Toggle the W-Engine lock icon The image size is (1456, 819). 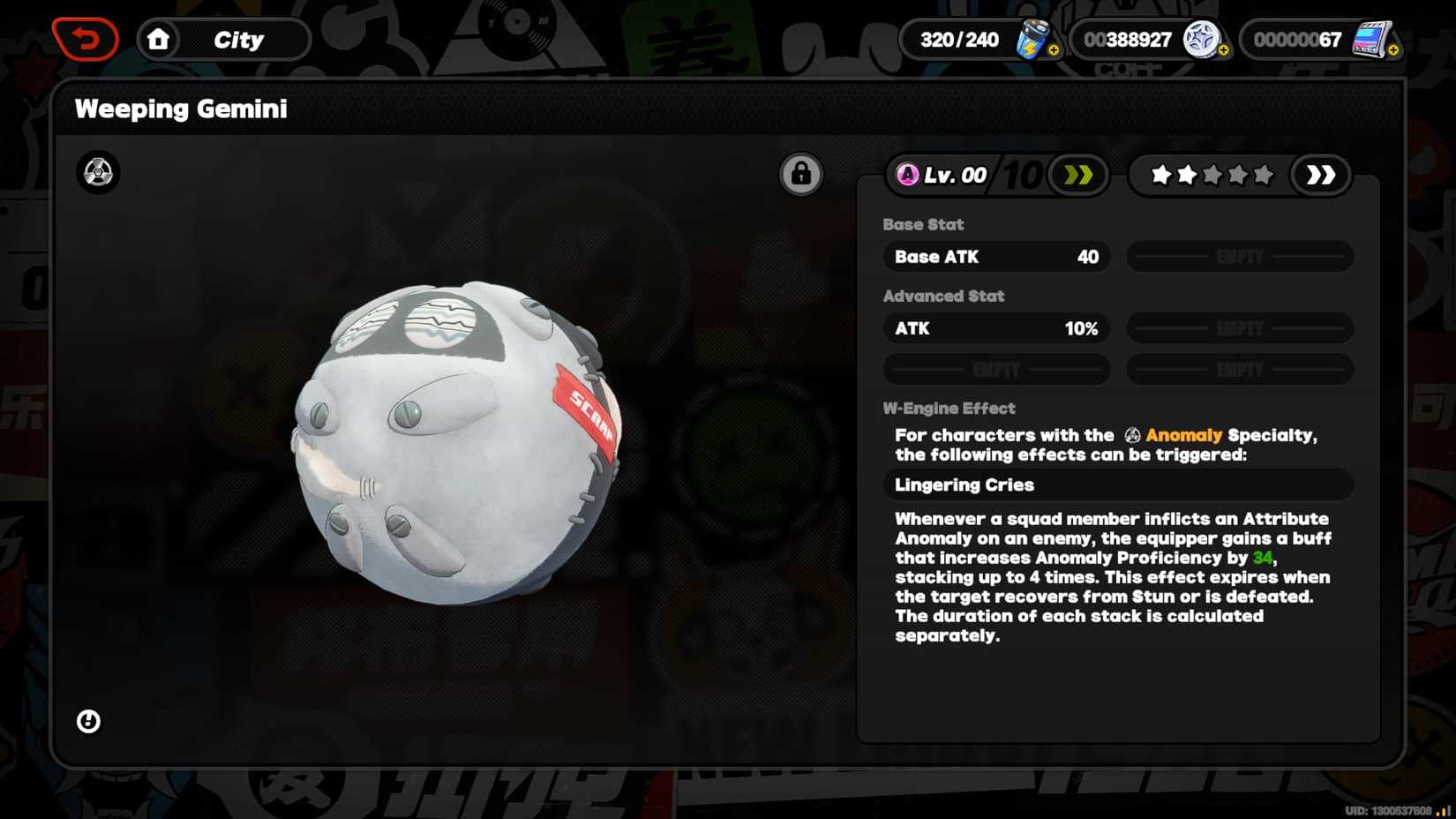point(800,174)
